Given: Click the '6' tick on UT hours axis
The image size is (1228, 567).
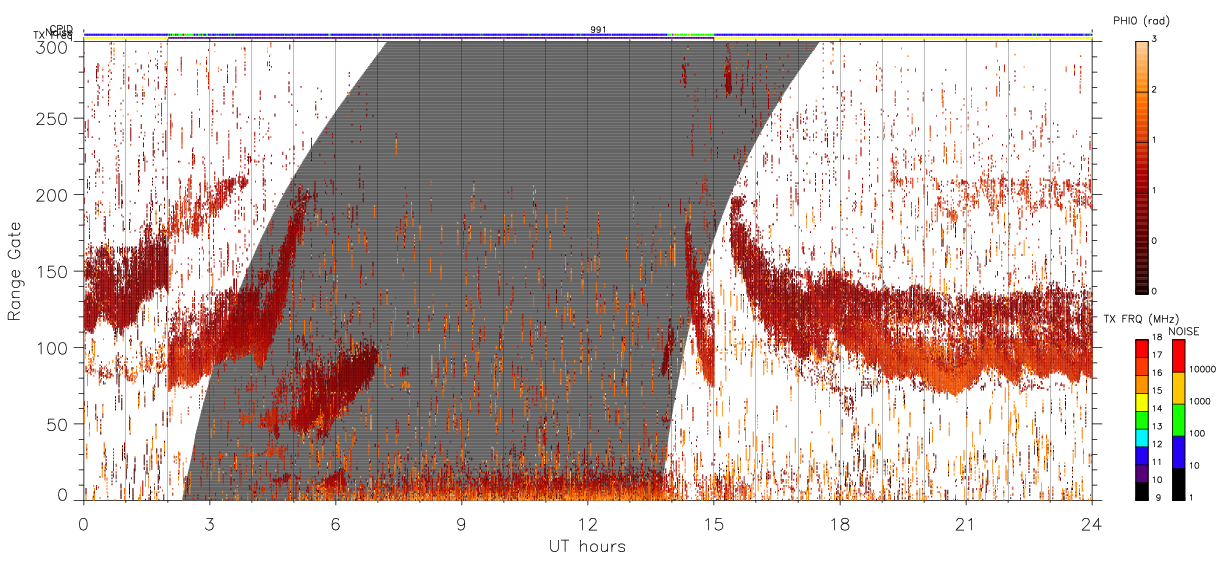Looking at the screenshot, I should click(x=335, y=524).
